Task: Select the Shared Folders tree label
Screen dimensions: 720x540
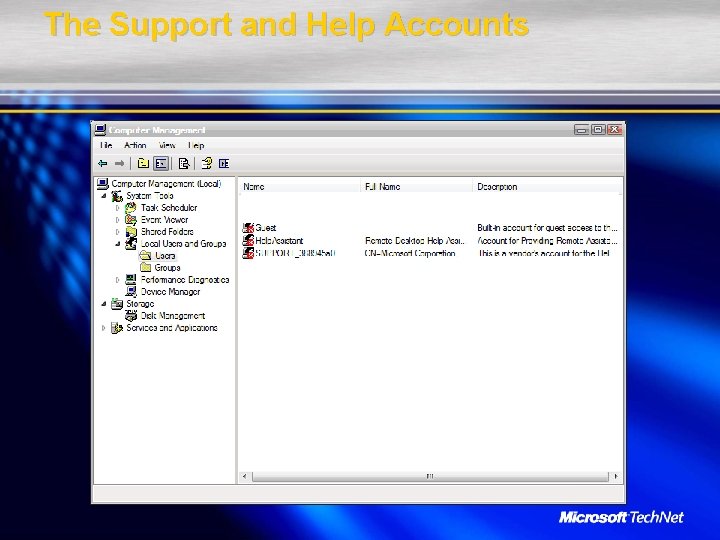Action: 167,231
